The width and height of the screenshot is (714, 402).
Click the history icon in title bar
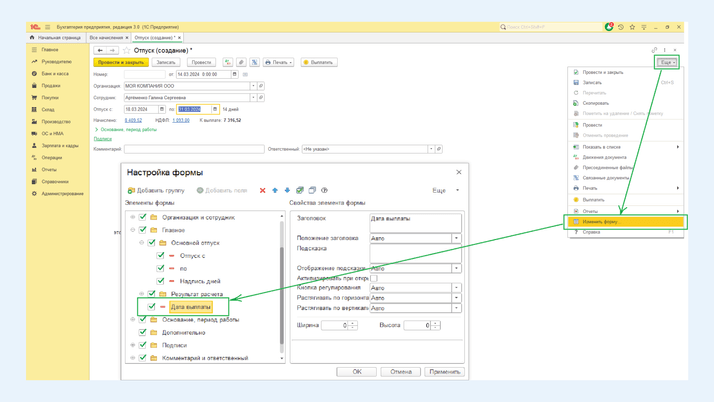coord(621,27)
